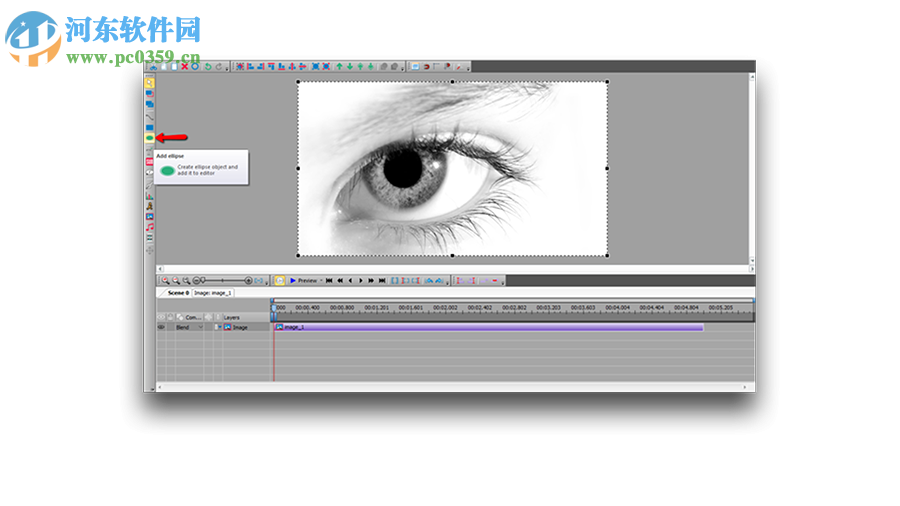Screen dimensions: 900x506
Task: Click the red X delete icon
Action: point(184,67)
